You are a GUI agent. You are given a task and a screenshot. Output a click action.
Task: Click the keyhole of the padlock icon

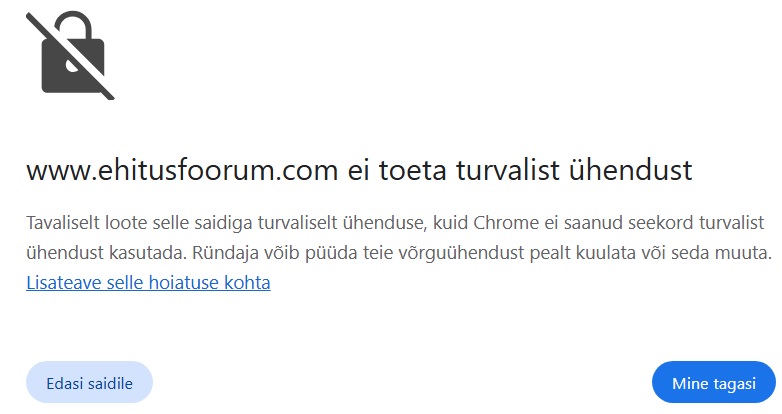coord(72,68)
